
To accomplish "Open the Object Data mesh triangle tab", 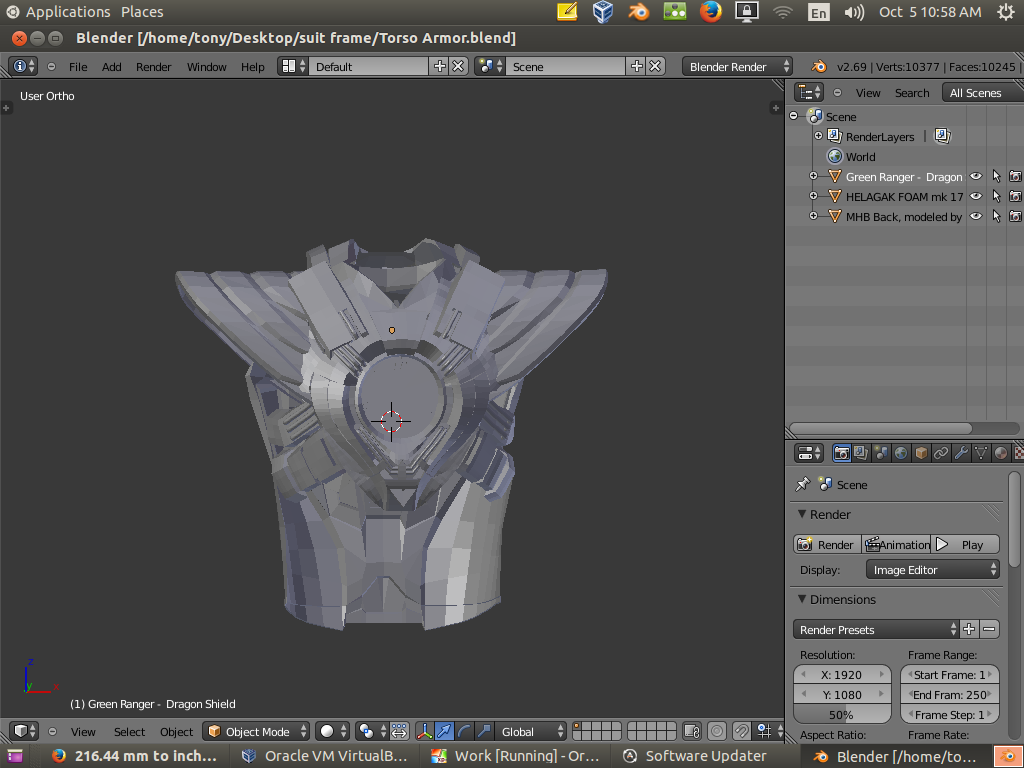I will point(980,453).
